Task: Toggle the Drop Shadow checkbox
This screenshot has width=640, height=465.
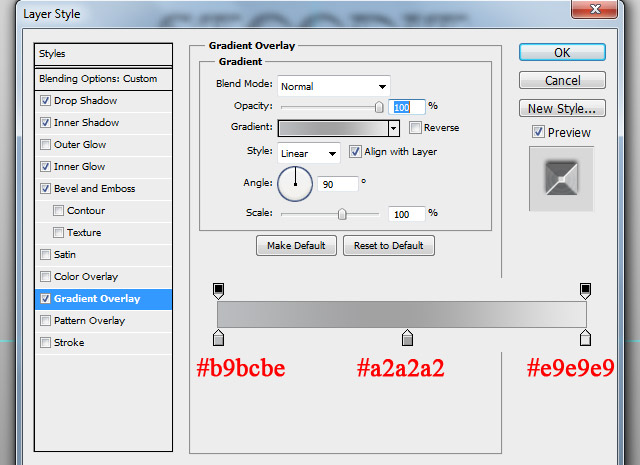Action: coord(45,100)
